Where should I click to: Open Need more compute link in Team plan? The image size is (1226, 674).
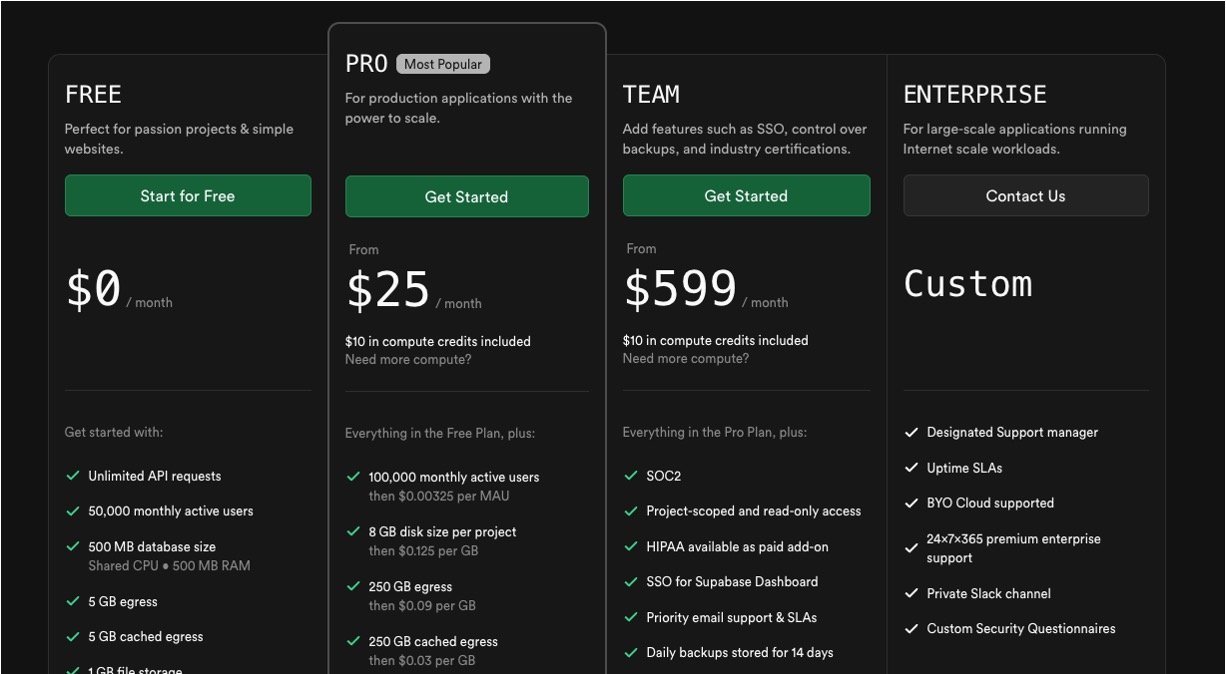(x=685, y=358)
